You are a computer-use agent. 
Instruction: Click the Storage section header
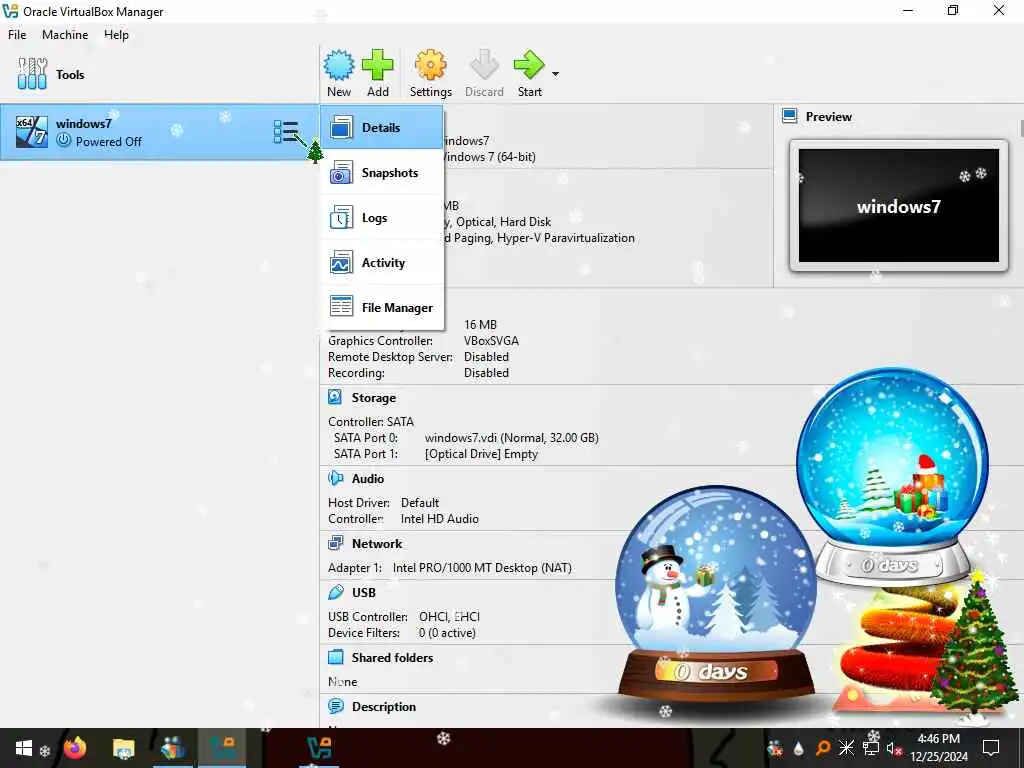pyautogui.click(x=374, y=398)
